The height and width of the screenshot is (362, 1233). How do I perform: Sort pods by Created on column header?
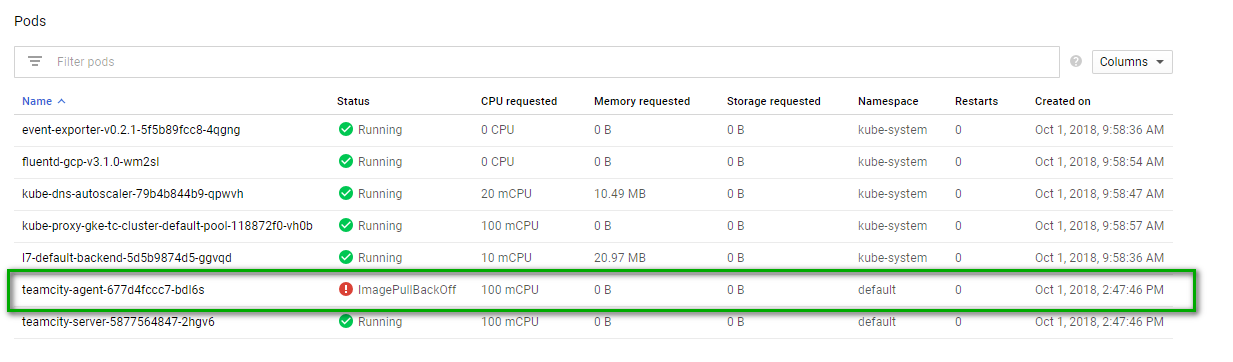pyautogui.click(x=1063, y=101)
